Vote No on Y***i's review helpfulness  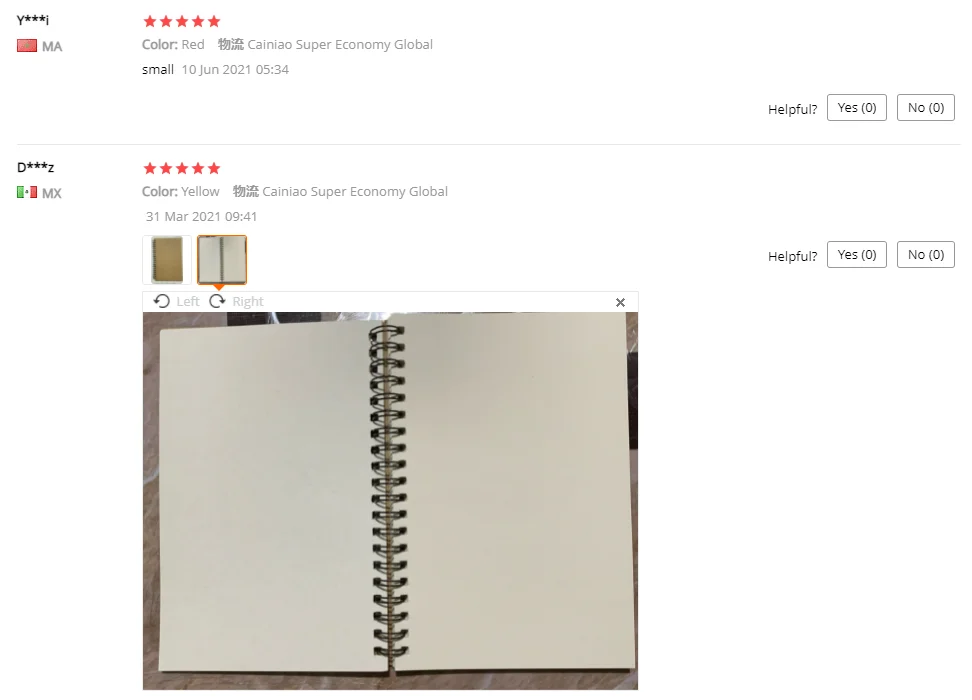pyautogui.click(x=926, y=108)
